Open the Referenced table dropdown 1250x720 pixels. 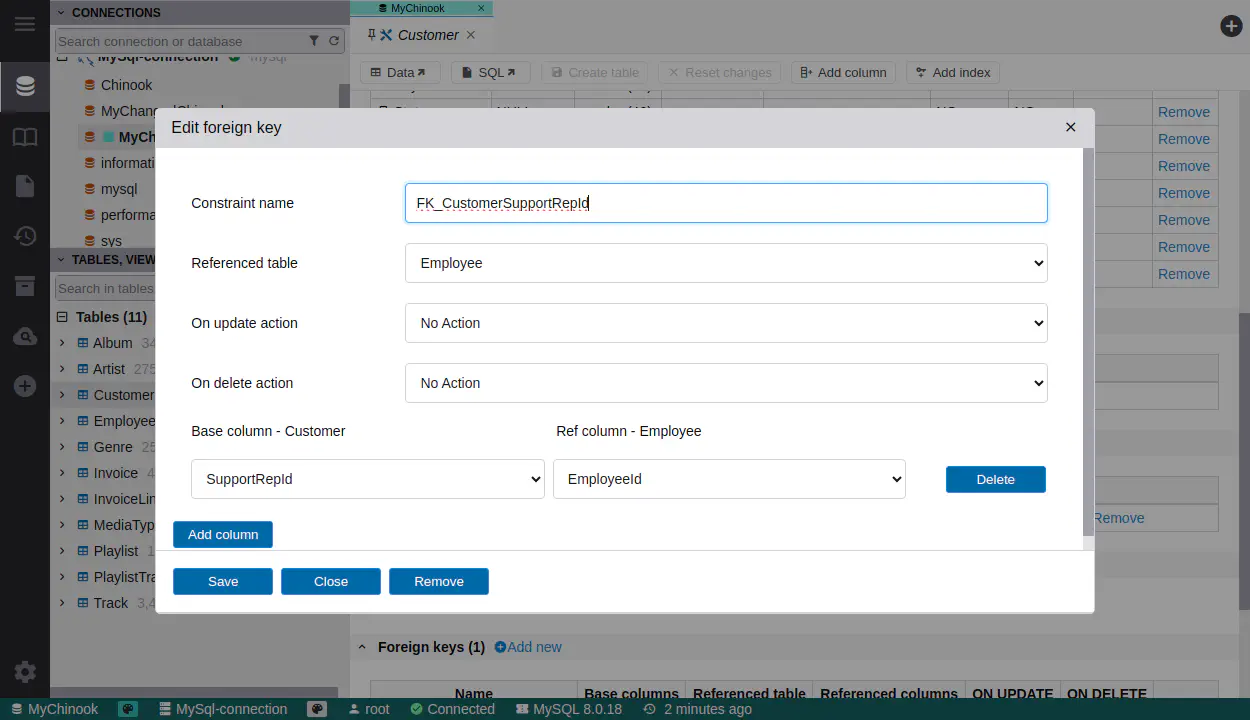point(726,263)
